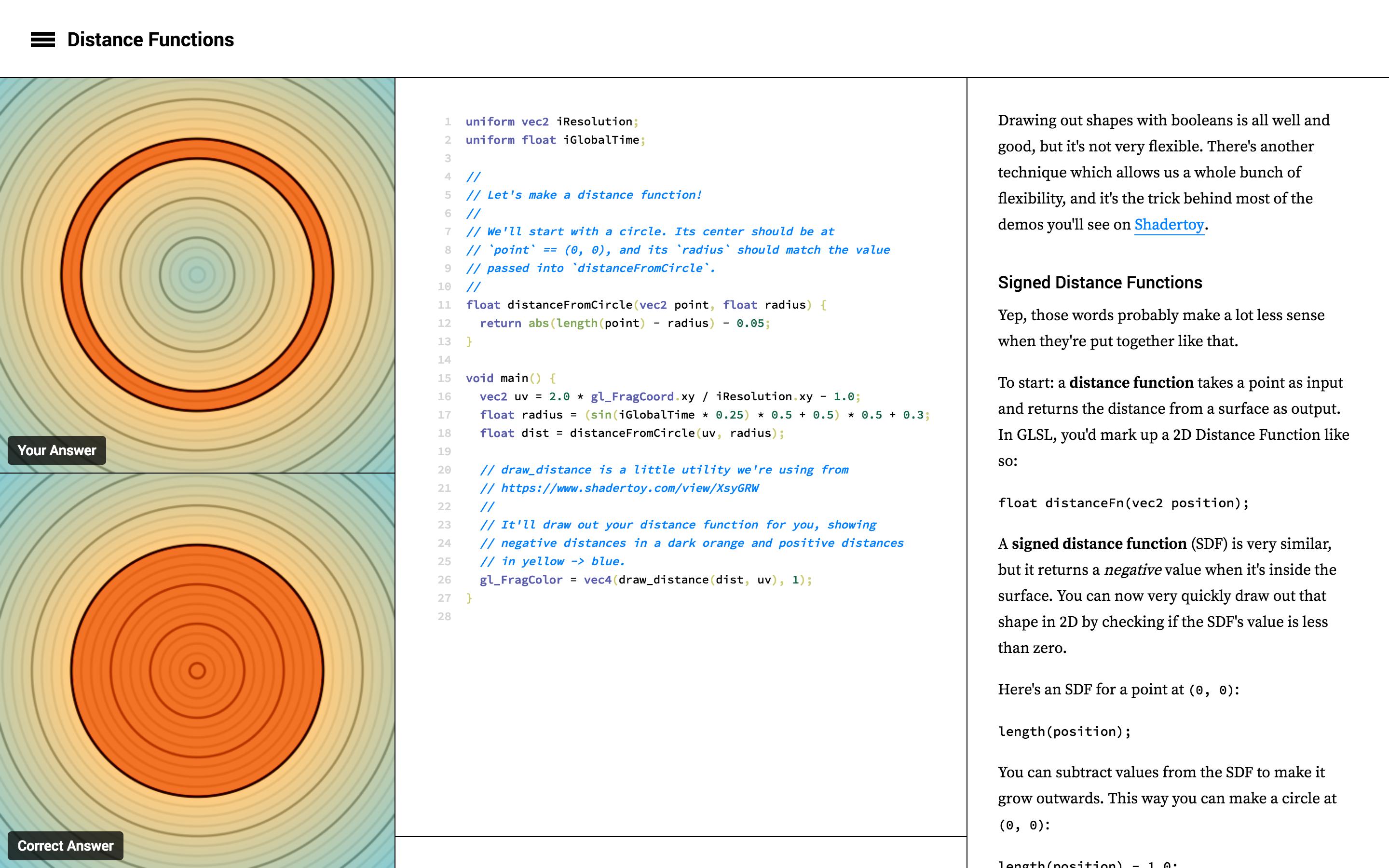This screenshot has height=868, width=1389.
Task: Click the Distance Functions title
Action: 150,40
